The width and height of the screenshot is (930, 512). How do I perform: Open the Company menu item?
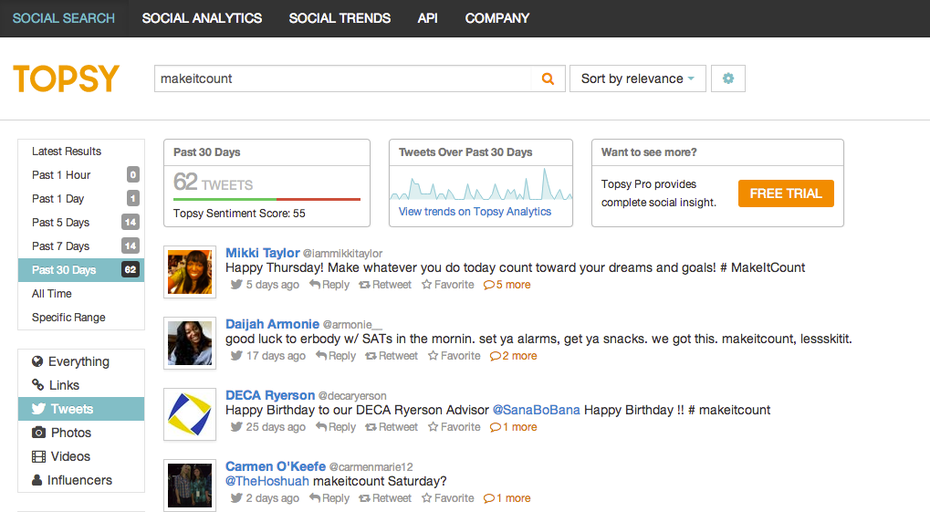[x=497, y=18]
